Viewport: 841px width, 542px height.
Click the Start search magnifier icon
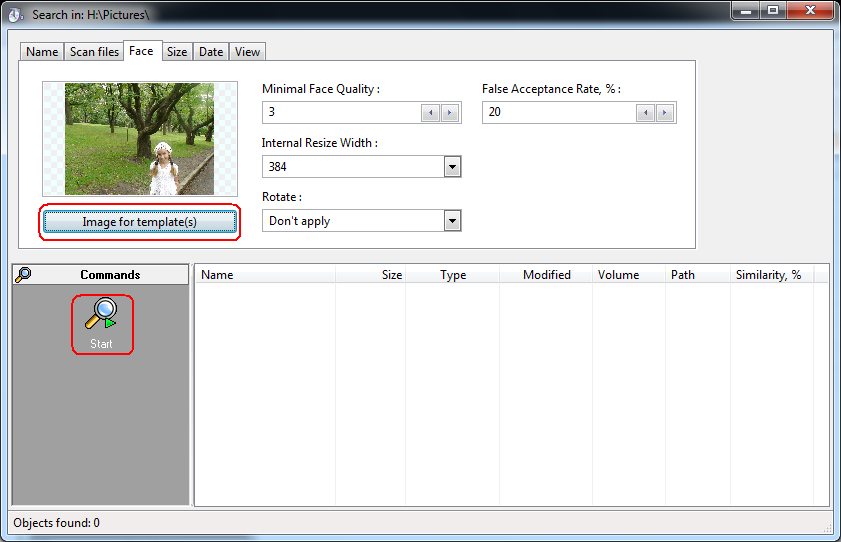tap(101, 315)
